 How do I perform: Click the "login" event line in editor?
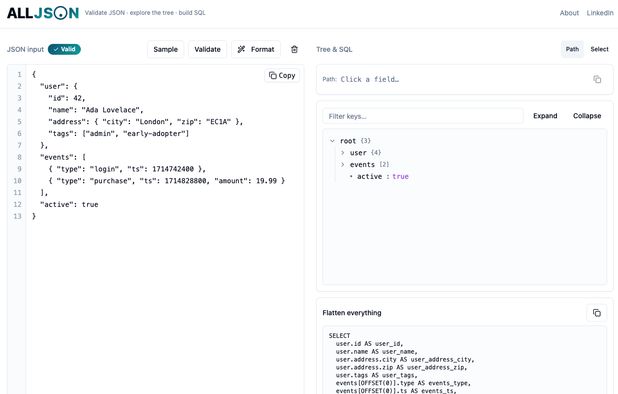127,169
